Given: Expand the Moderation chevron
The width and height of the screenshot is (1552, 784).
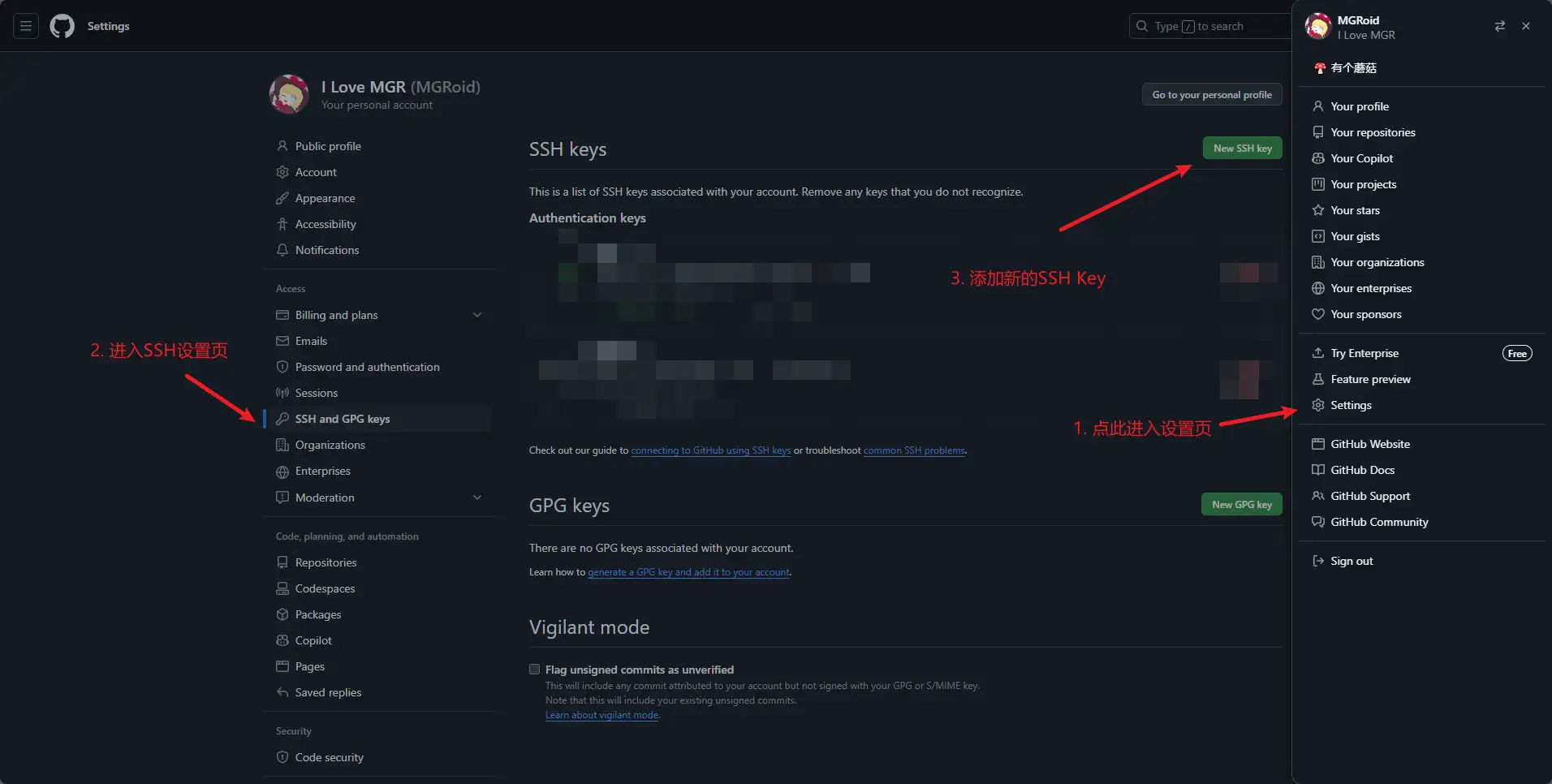Looking at the screenshot, I should 477,498.
